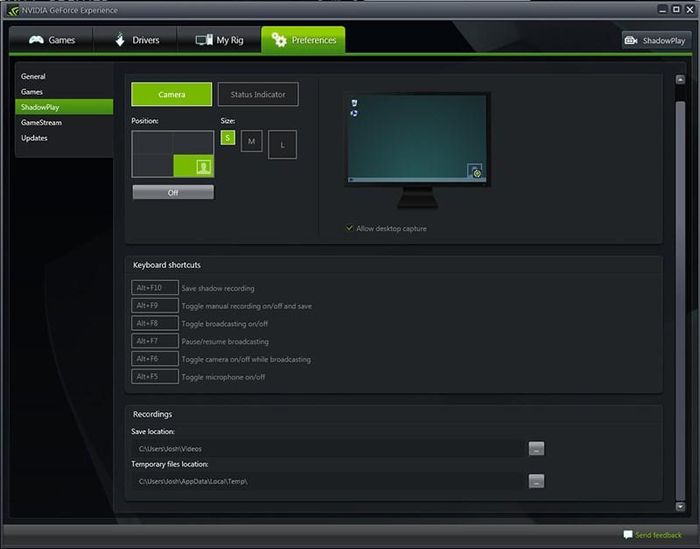Select GameStream in the preferences sidebar

click(42, 122)
